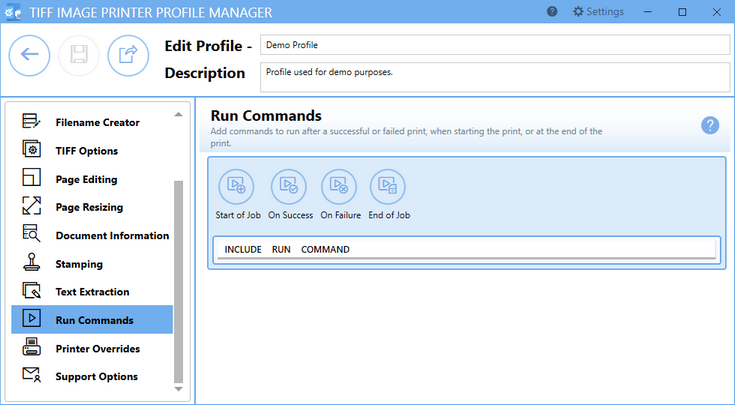Add an On Failure command
This screenshot has height=405, width=735.
coord(339,187)
